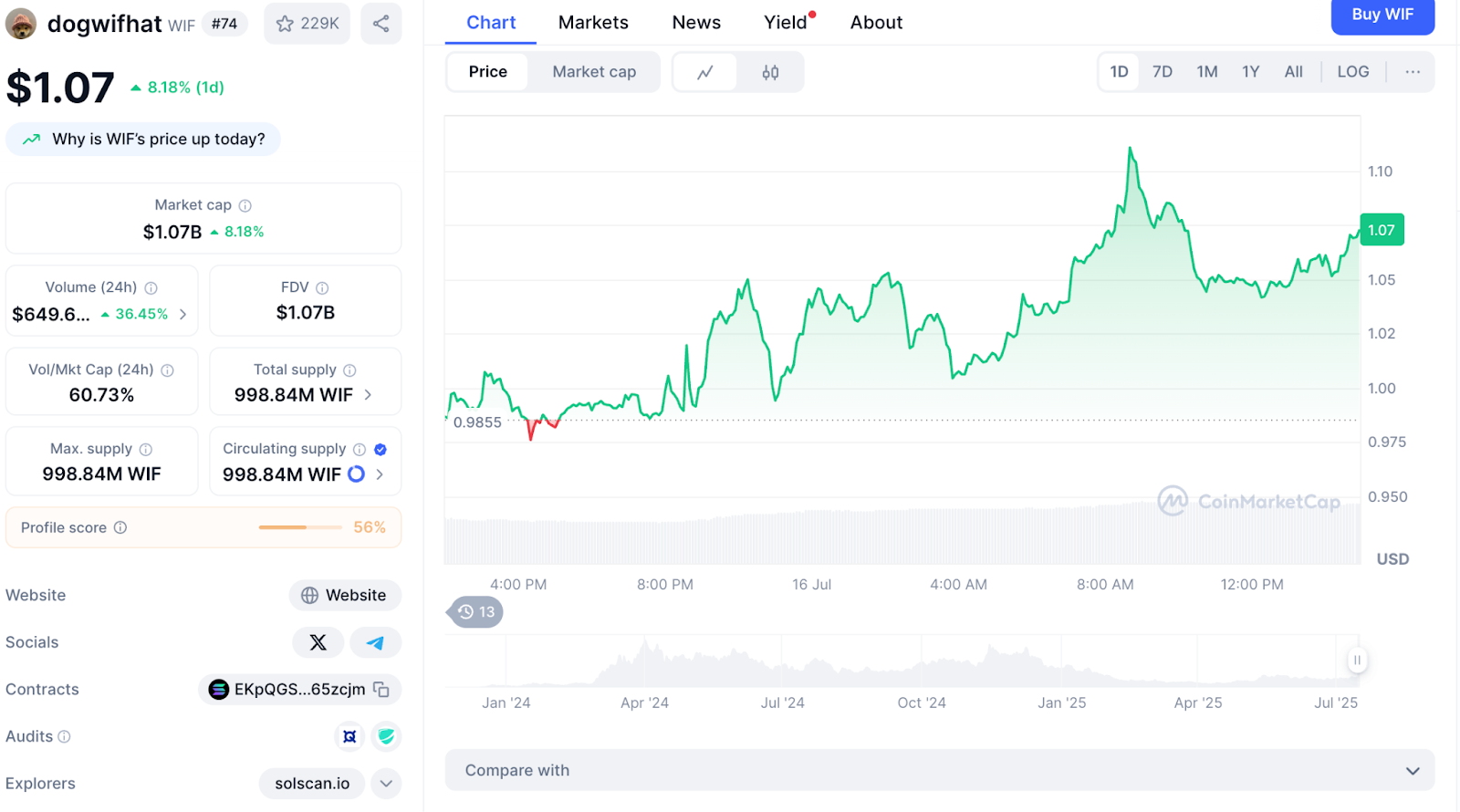Viewport: 1460px width, 812px height.
Task: Show Volume (24h) info icon
Action: 151,288
